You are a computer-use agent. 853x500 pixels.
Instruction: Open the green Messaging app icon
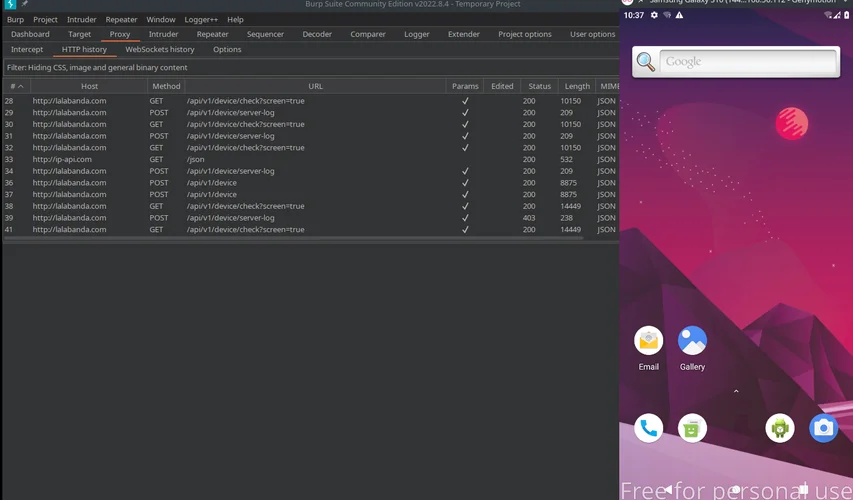coord(692,428)
